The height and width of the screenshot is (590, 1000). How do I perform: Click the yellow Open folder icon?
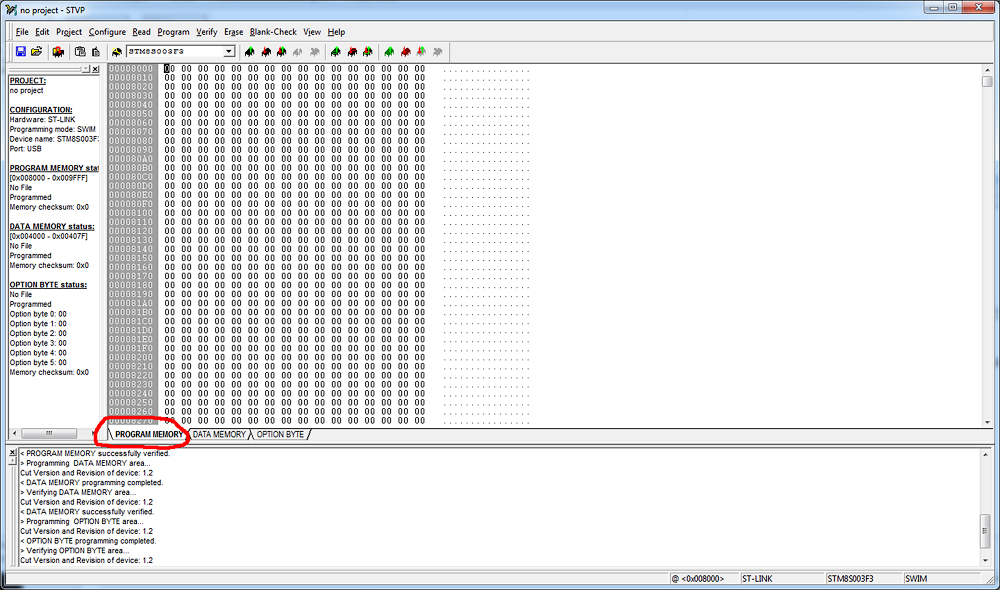(36, 51)
